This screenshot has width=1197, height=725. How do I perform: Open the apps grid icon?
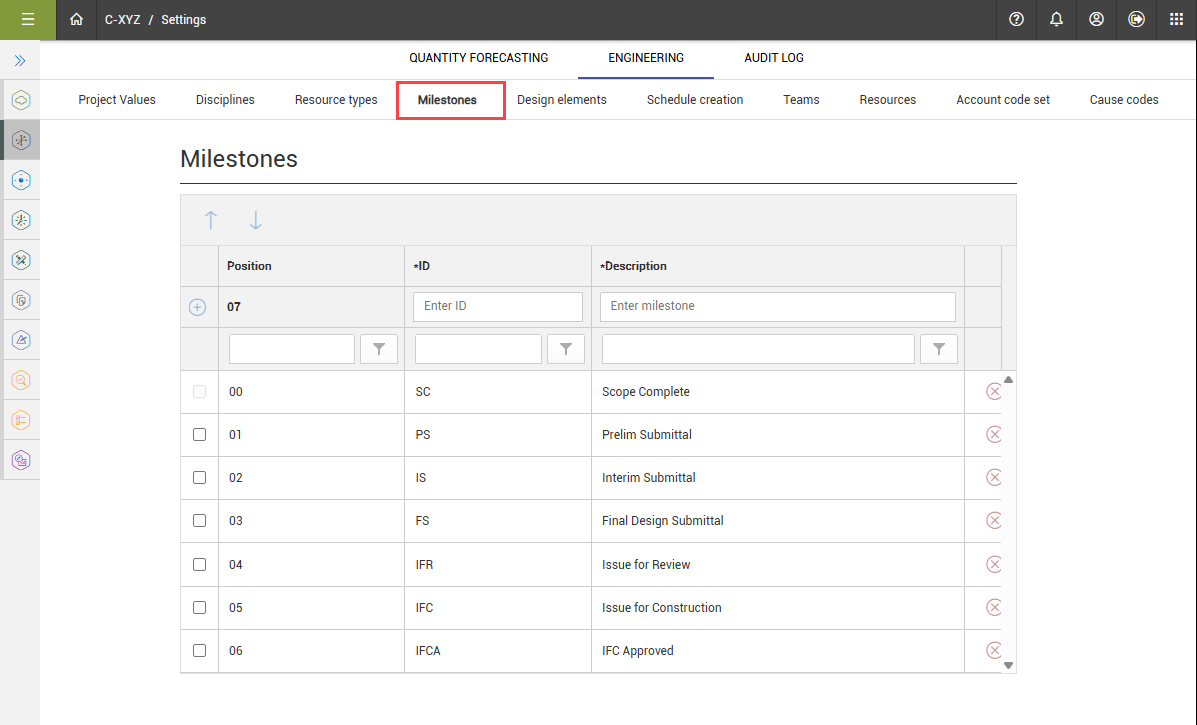click(x=1176, y=19)
